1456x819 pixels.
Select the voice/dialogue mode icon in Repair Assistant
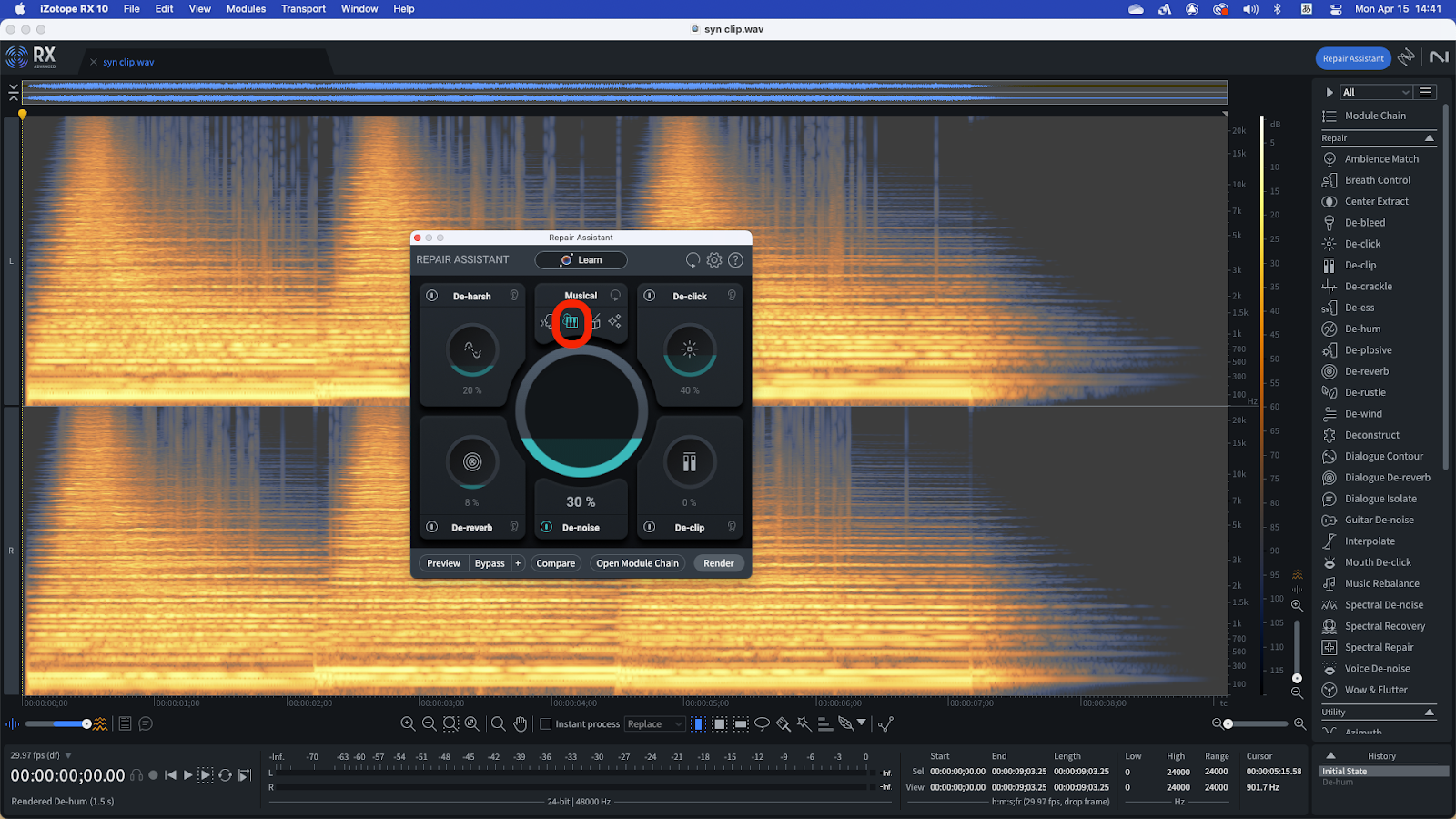pyautogui.click(x=546, y=321)
